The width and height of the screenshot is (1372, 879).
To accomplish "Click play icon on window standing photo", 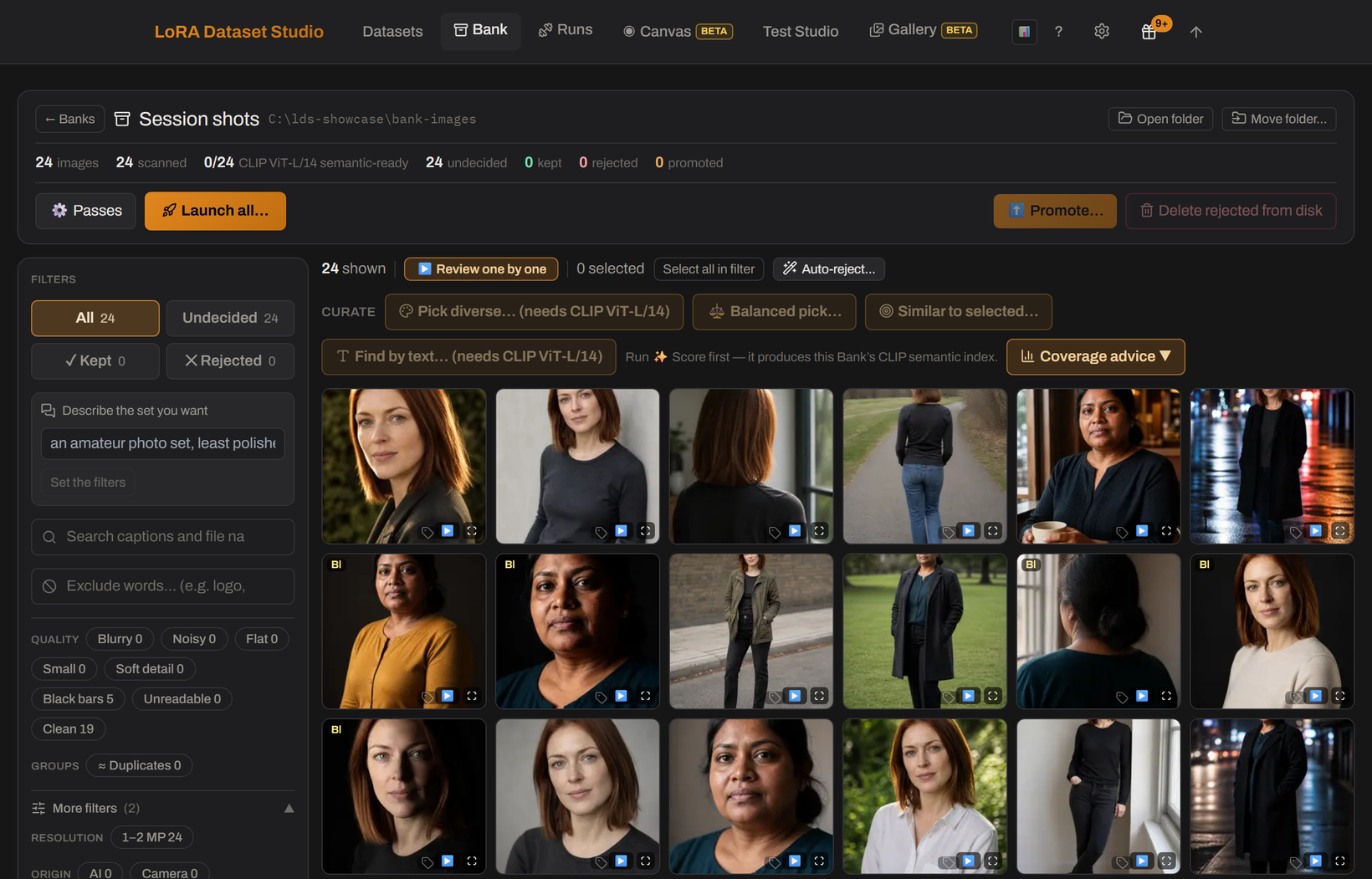I will (1142, 861).
